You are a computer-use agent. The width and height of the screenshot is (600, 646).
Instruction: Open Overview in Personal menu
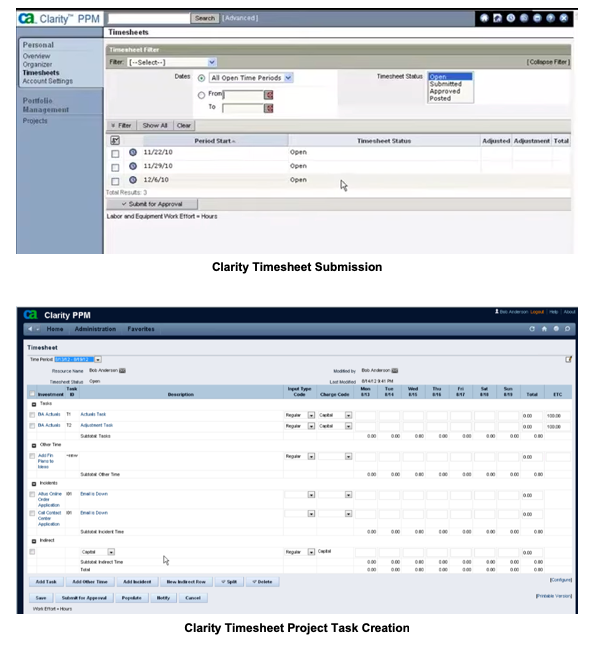tap(37, 56)
